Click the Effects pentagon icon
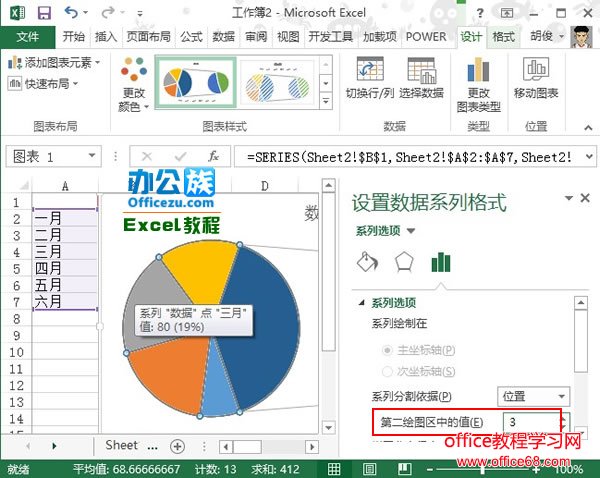Viewport: 600px width, 478px height. coord(404,263)
